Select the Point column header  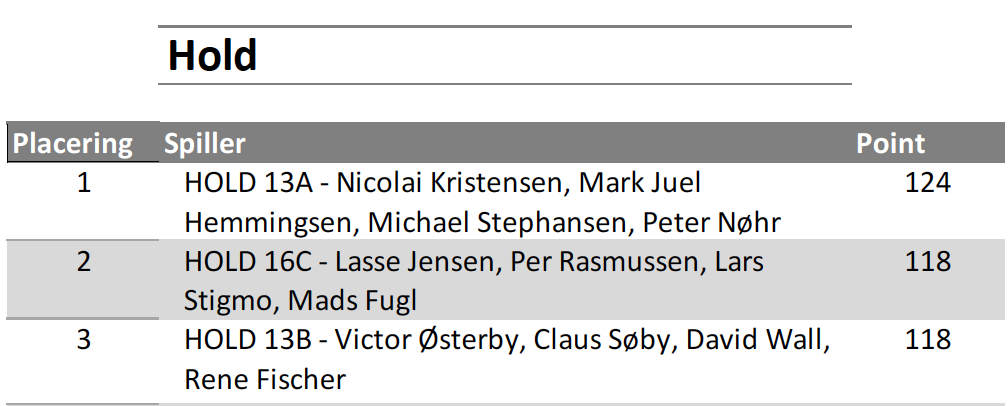click(x=890, y=143)
